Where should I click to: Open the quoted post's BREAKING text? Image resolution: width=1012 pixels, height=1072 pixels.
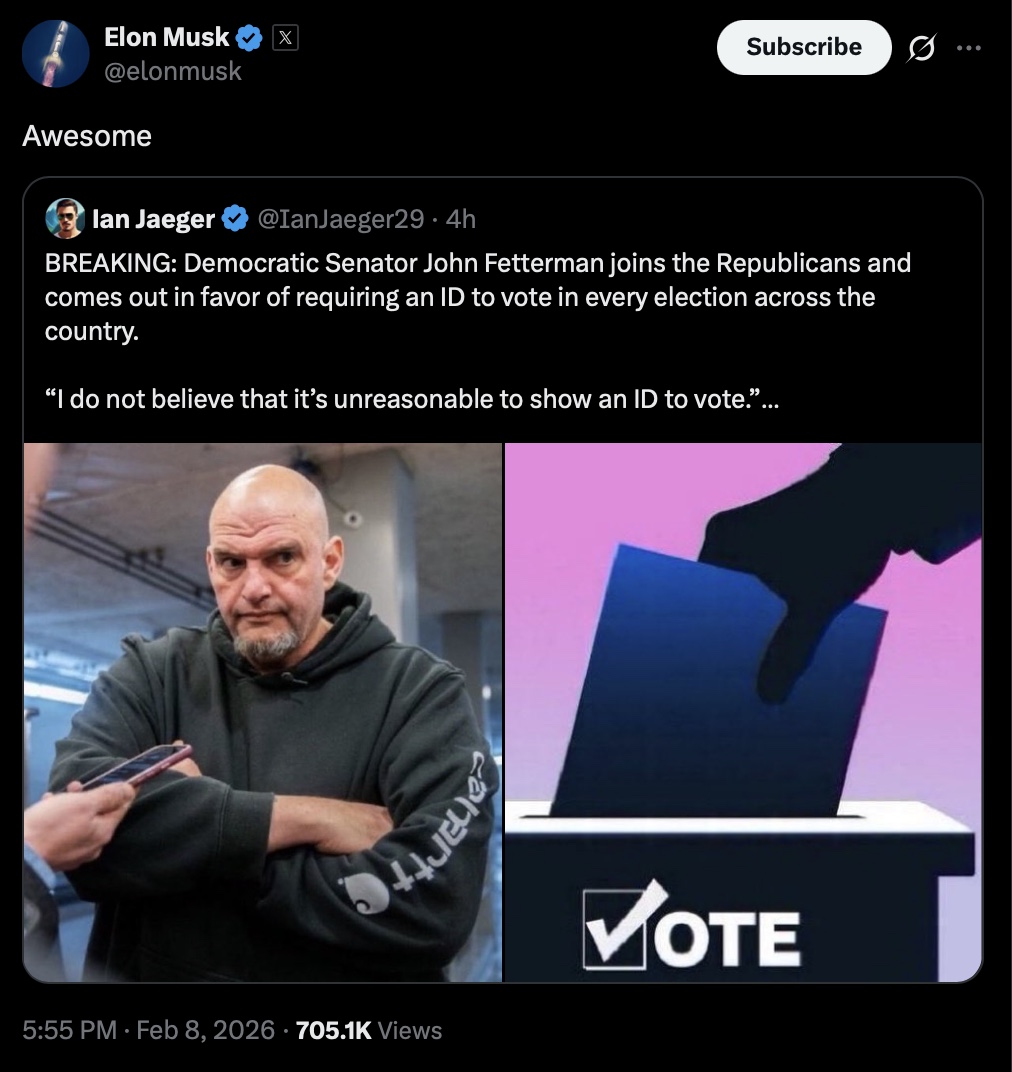click(477, 297)
